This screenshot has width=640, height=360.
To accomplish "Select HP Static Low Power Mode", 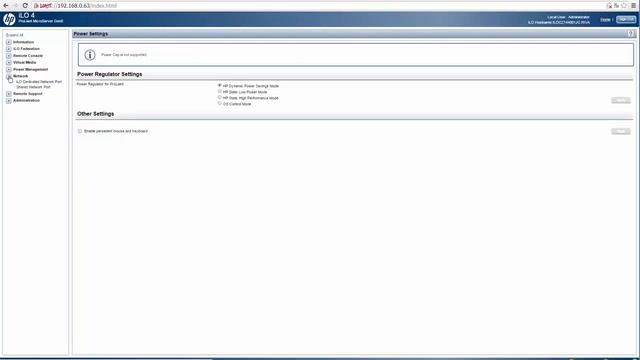I will (220, 92).
